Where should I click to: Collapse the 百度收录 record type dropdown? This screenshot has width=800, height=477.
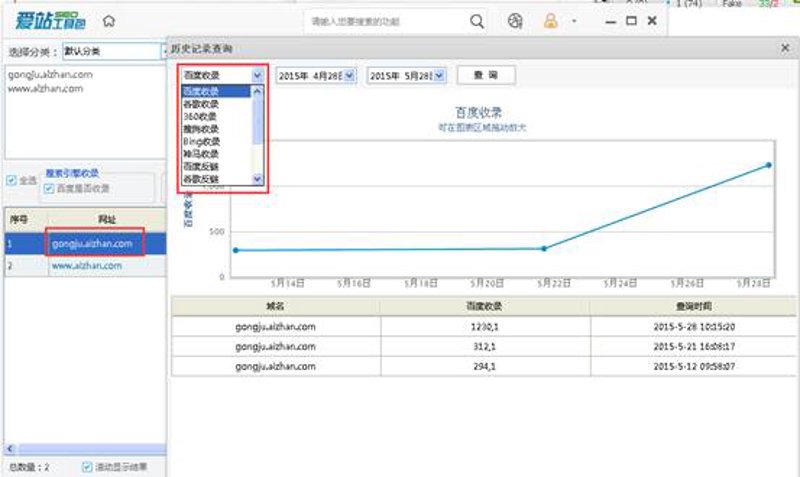pyautogui.click(x=257, y=76)
